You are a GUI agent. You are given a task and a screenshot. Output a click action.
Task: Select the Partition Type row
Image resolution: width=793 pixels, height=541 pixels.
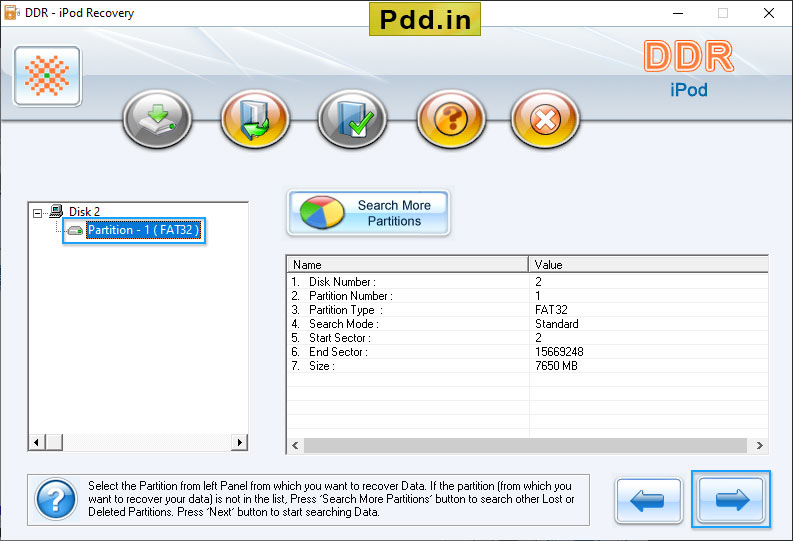point(527,310)
